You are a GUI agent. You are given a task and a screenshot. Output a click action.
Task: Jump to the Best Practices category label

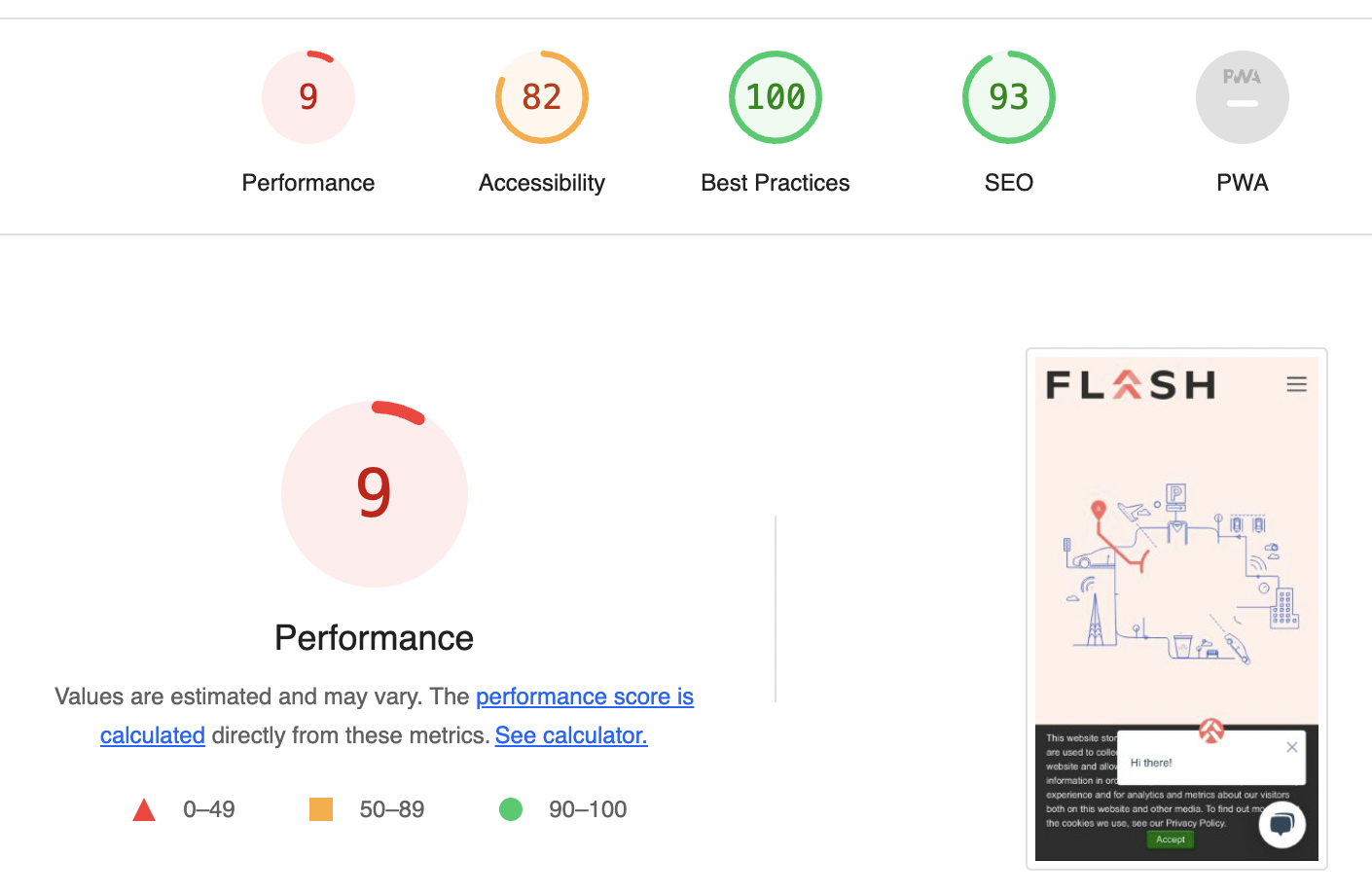776,183
